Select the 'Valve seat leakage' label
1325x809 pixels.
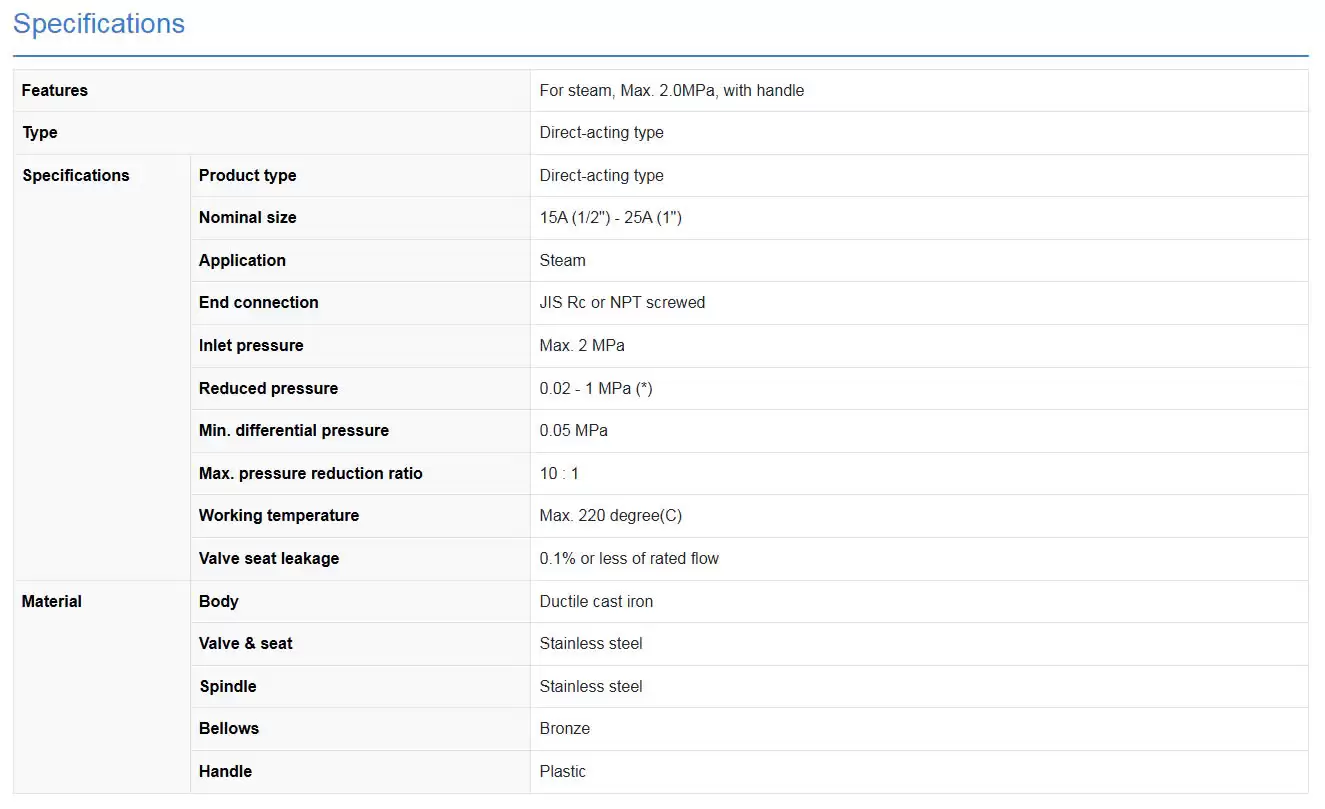[x=269, y=558]
